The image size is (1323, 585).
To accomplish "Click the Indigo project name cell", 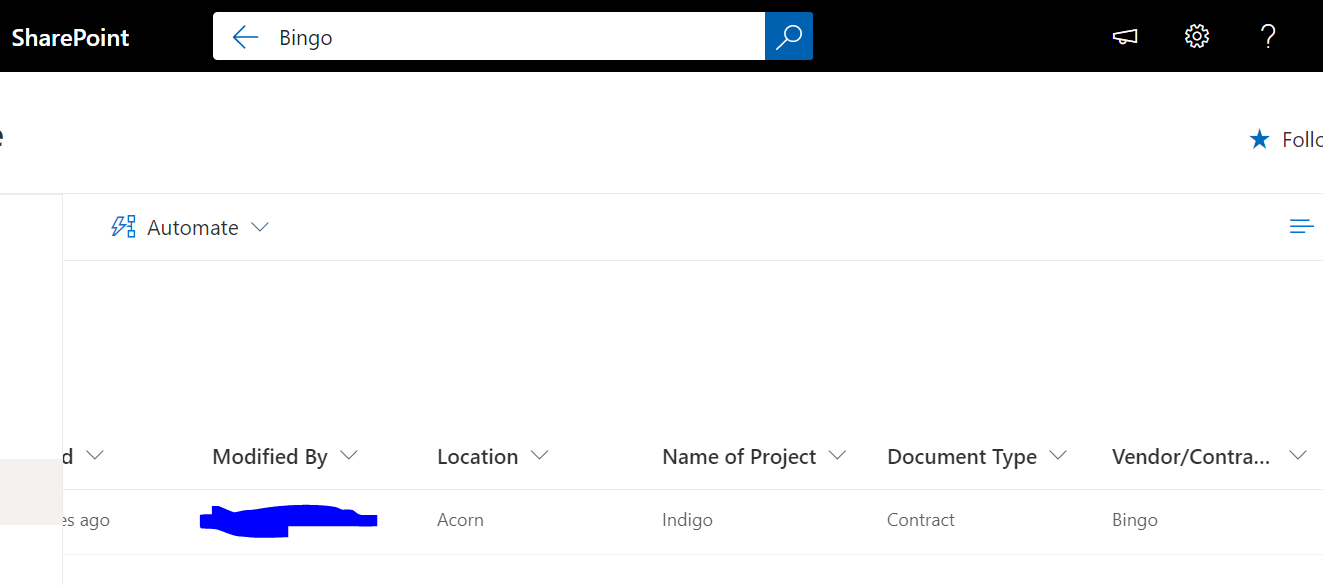I will point(687,520).
